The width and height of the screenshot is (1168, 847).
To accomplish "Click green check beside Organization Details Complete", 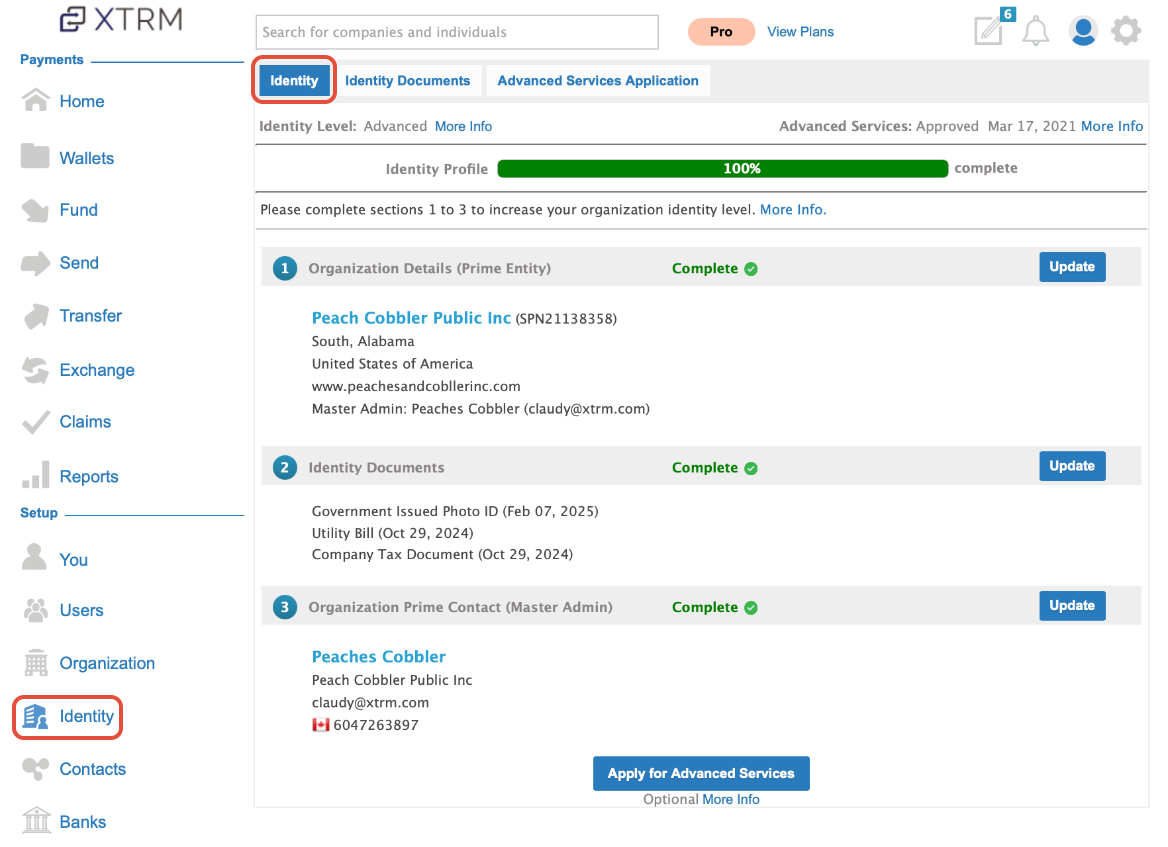I will pos(751,269).
